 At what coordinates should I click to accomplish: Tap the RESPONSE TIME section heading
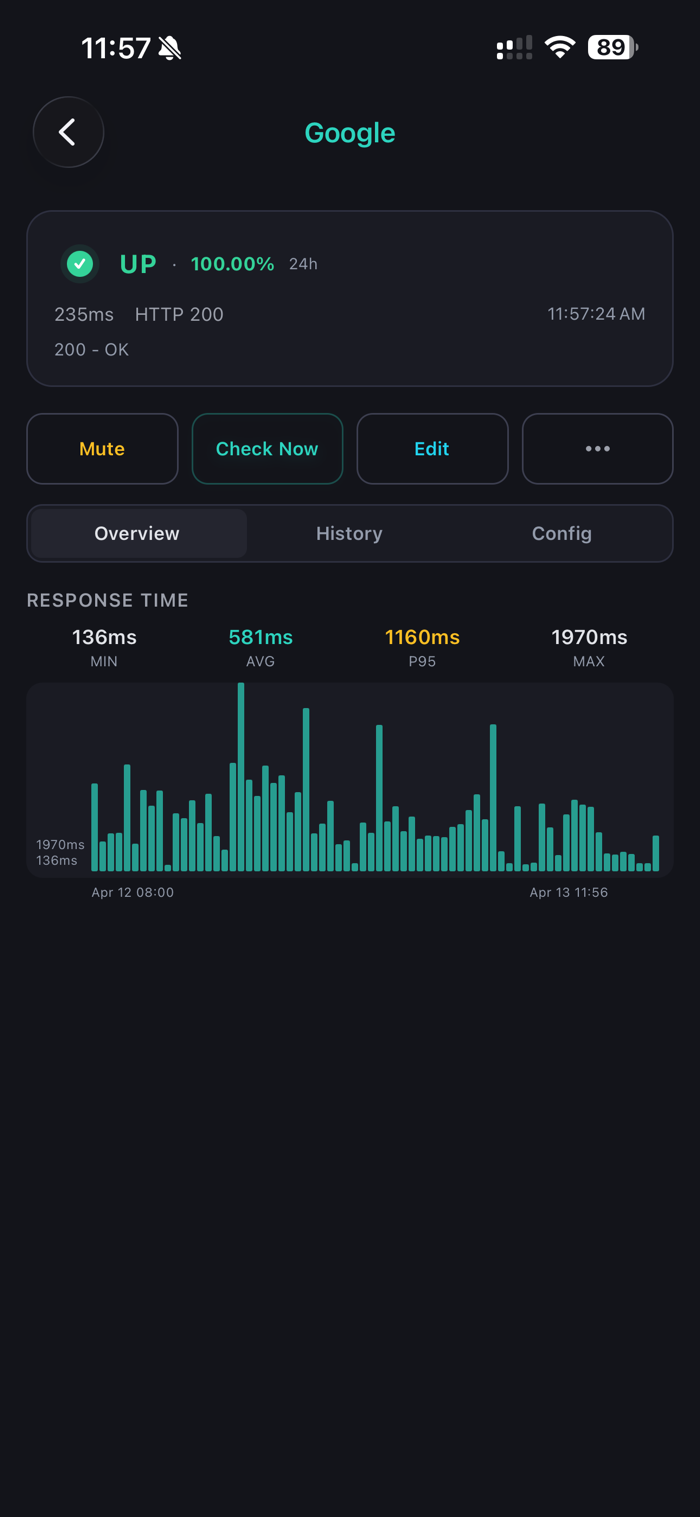(x=108, y=600)
